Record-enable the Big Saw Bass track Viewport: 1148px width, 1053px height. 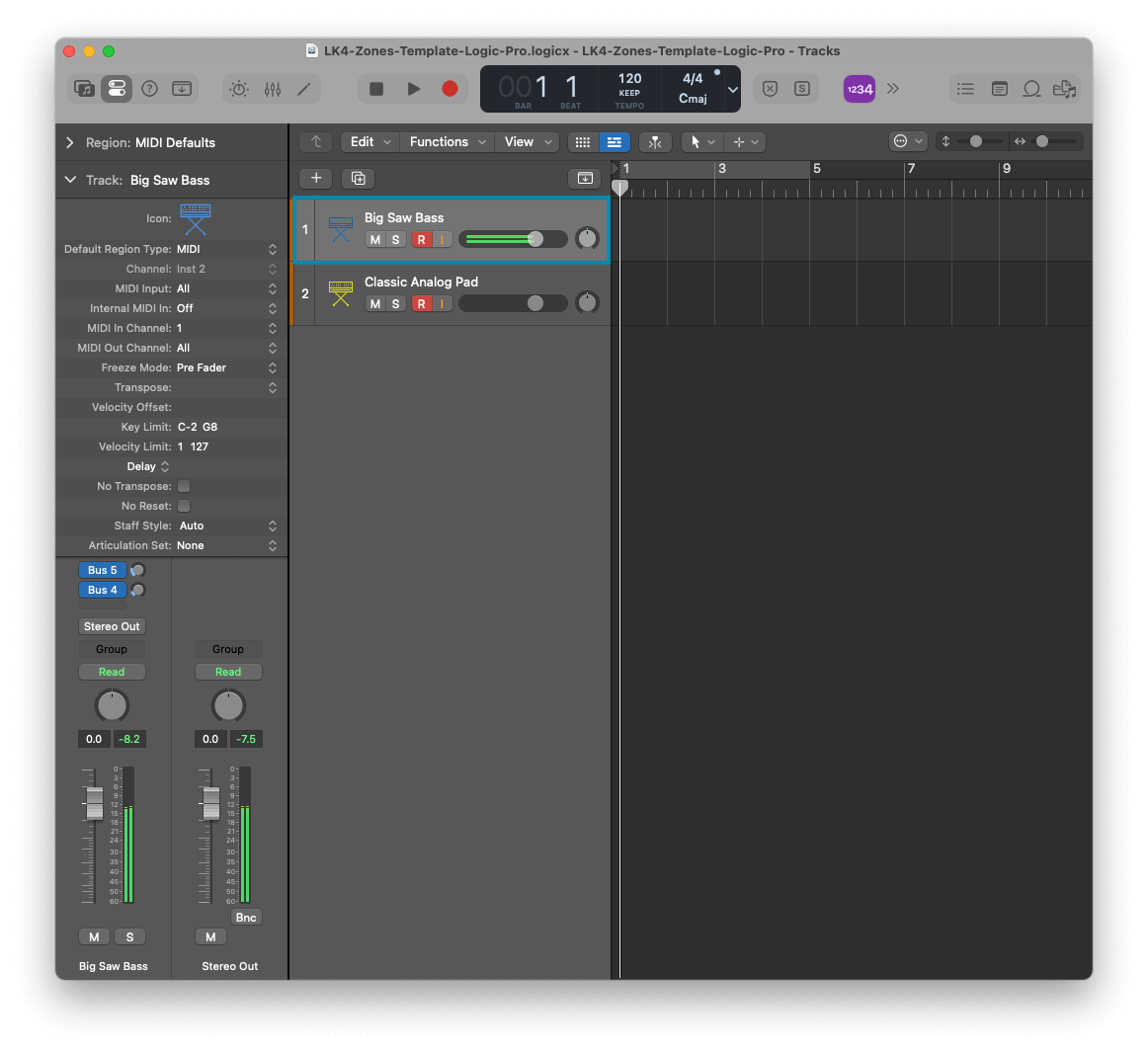click(x=421, y=239)
